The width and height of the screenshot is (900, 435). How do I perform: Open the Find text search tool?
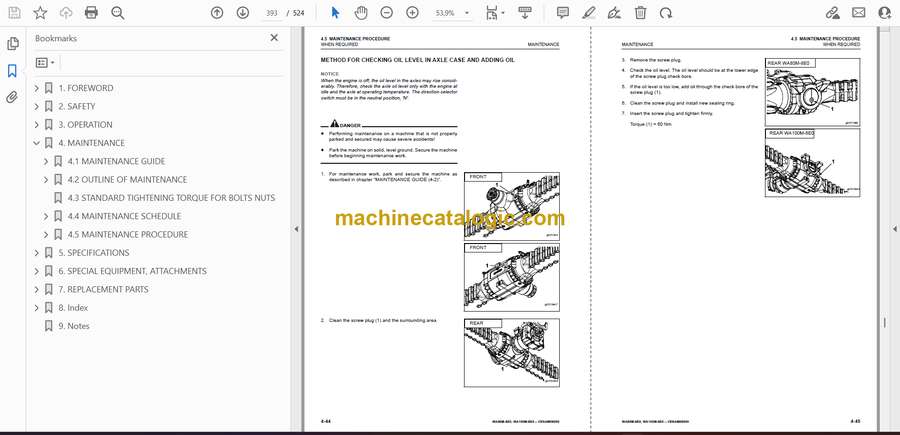pyautogui.click(x=118, y=13)
